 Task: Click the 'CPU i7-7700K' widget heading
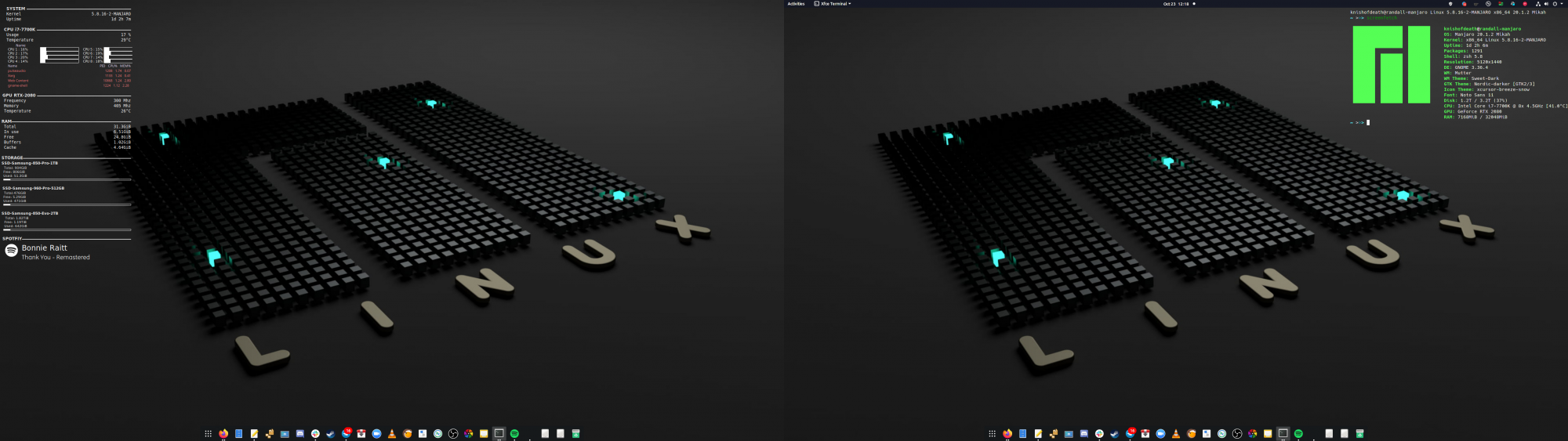[x=20, y=29]
